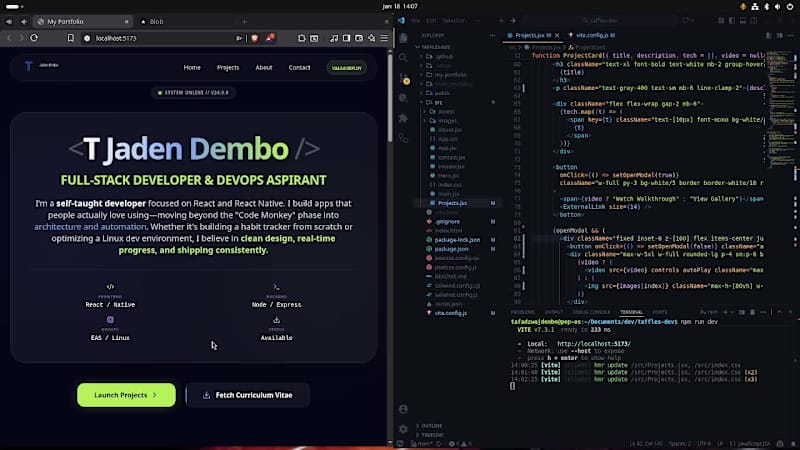This screenshot has width=800, height=450.
Task: Click the terminal prompt icon above Node / Express
Action: click(x=277, y=287)
